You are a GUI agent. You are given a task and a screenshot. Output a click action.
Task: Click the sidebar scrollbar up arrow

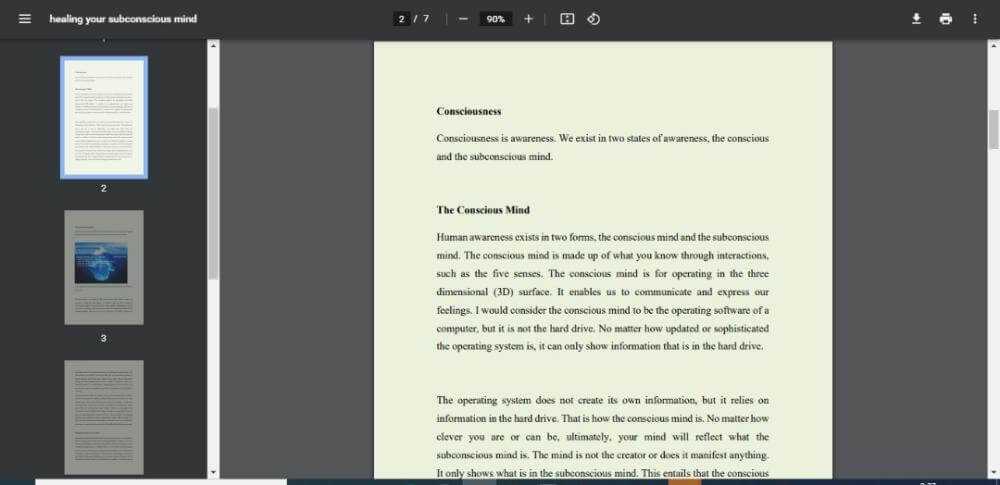212,45
